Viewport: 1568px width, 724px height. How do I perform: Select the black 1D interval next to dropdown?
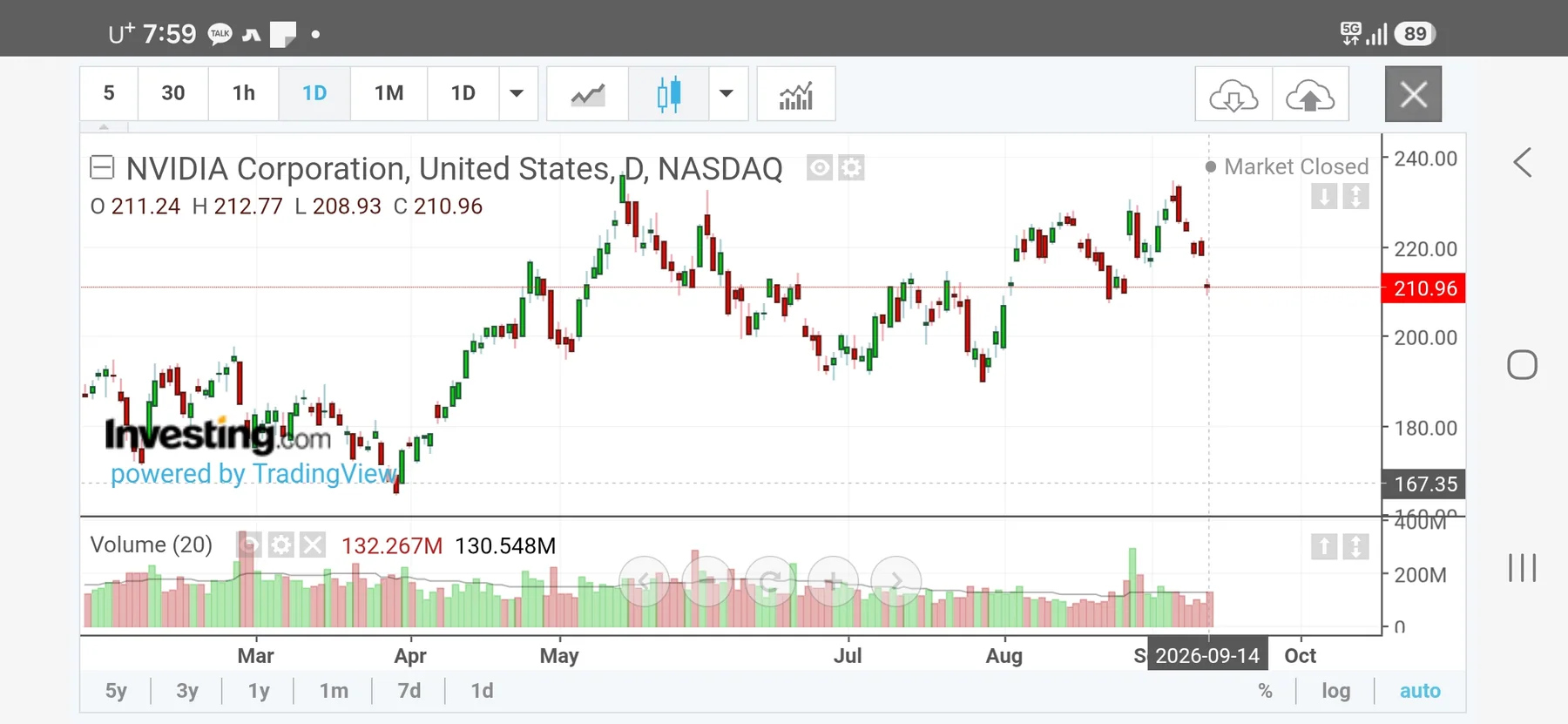coord(463,93)
